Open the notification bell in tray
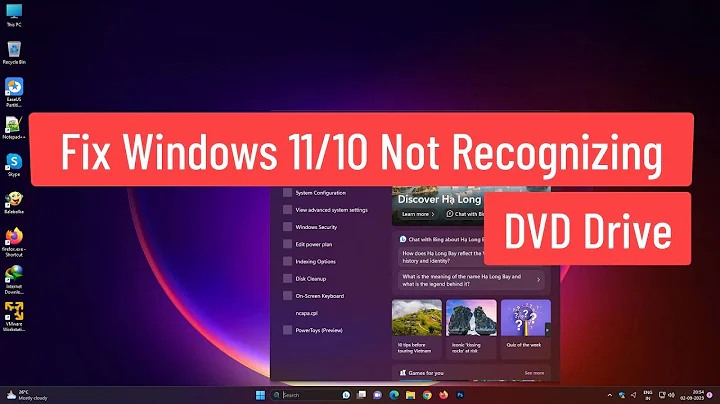Viewport: 720px width, 404px height. point(710,395)
